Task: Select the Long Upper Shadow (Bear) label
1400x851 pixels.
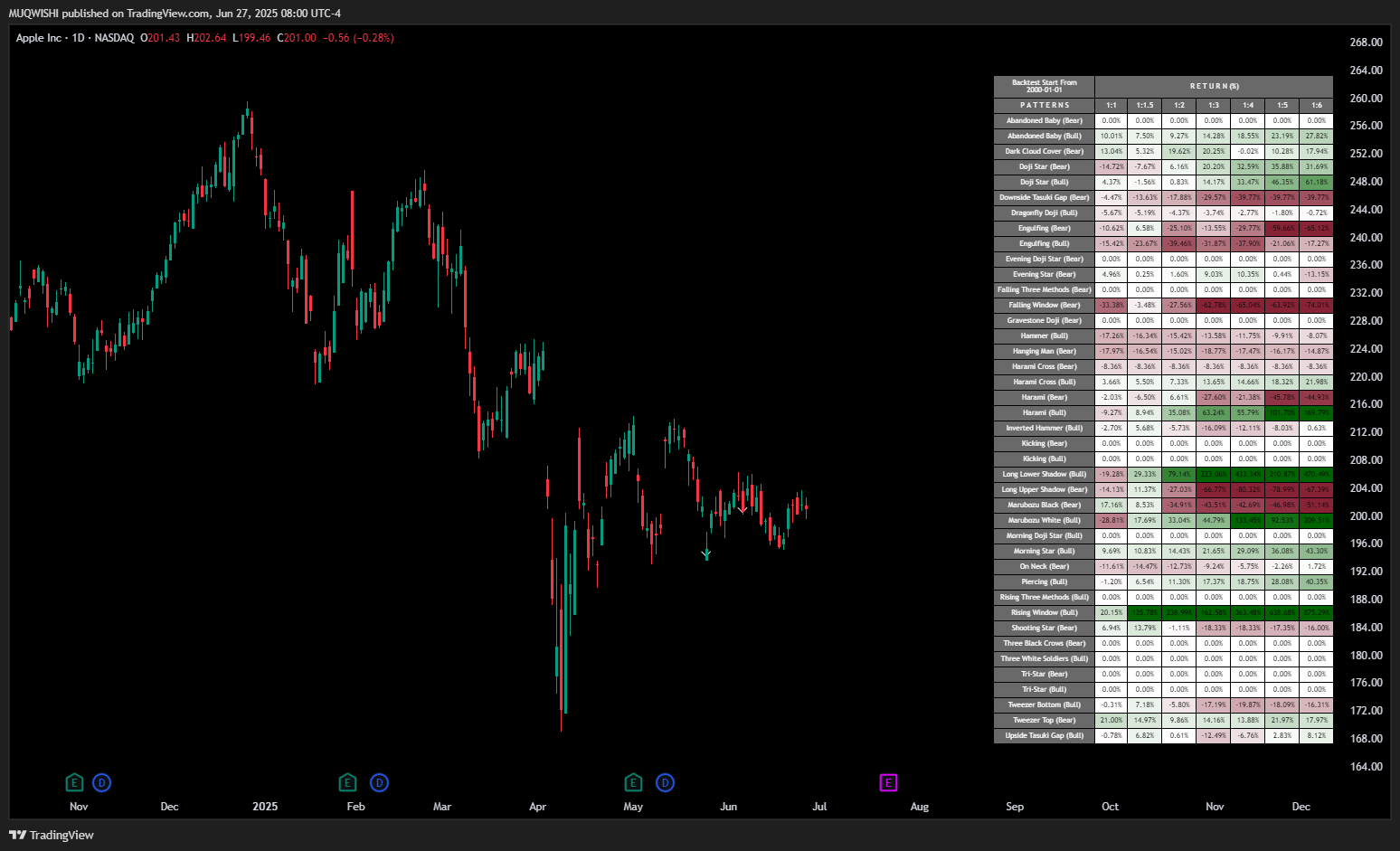Action: click(1045, 490)
